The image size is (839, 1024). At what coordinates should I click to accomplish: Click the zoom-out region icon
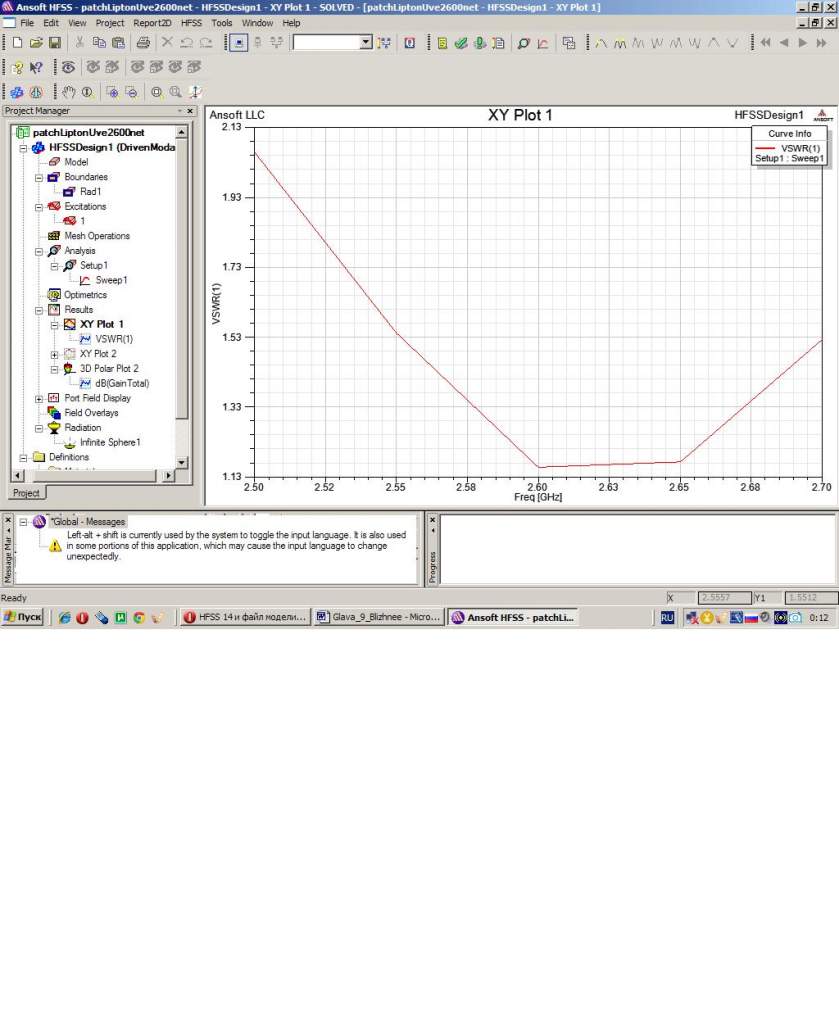click(131, 92)
